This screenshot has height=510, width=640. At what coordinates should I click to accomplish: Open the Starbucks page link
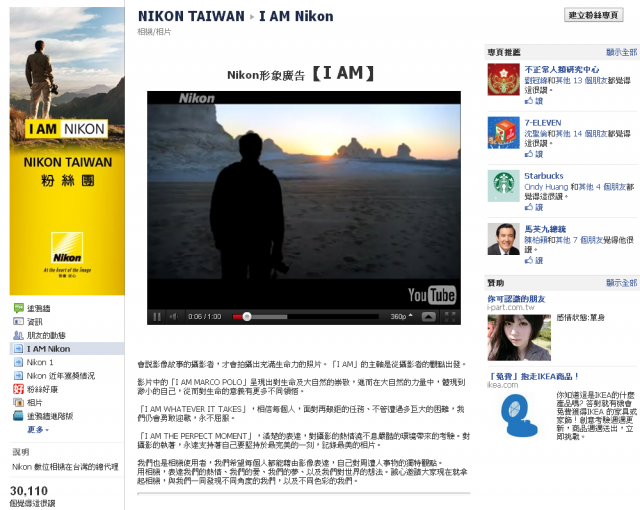544,176
